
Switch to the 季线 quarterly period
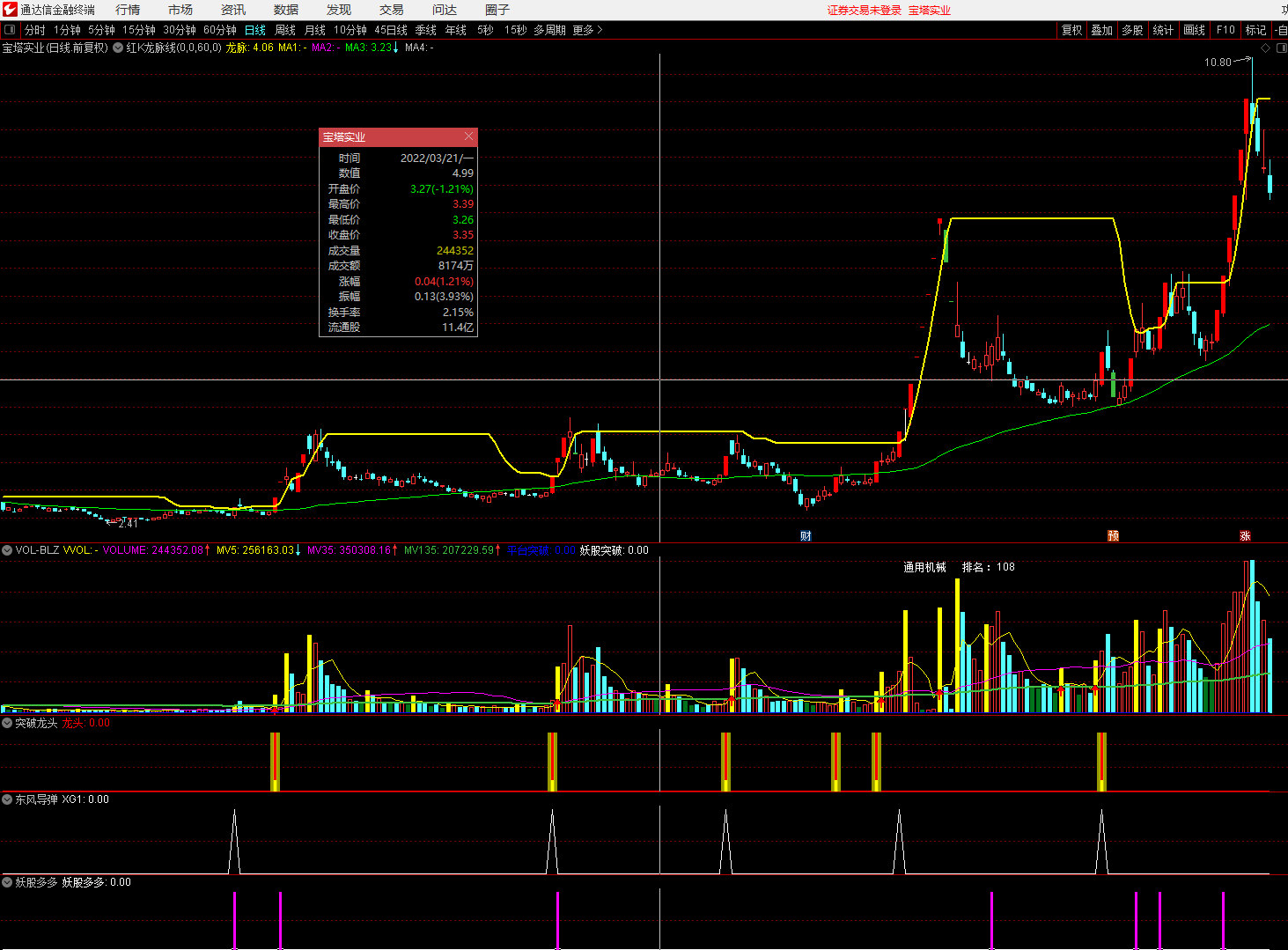[426, 30]
